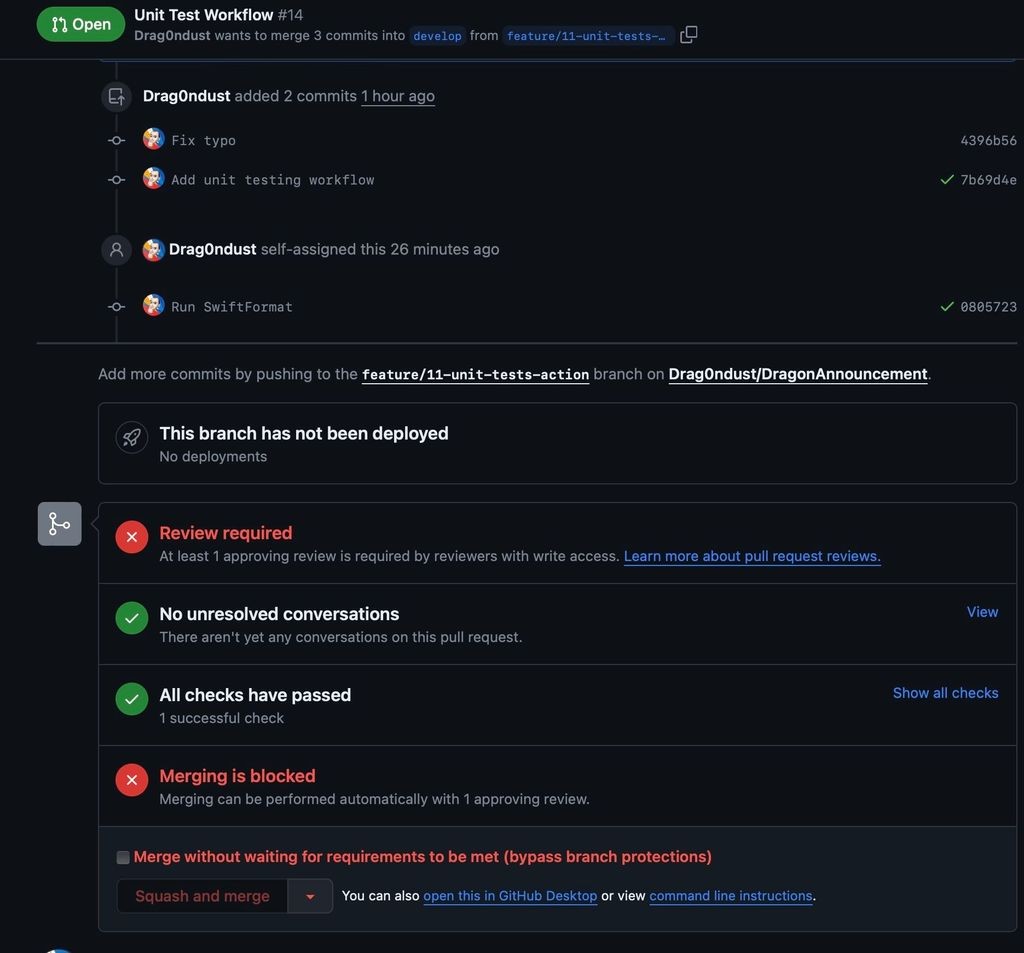This screenshot has width=1024, height=953.
Task: Open this in GitHub Desktop link
Action: pyautogui.click(x=510, y=896)
